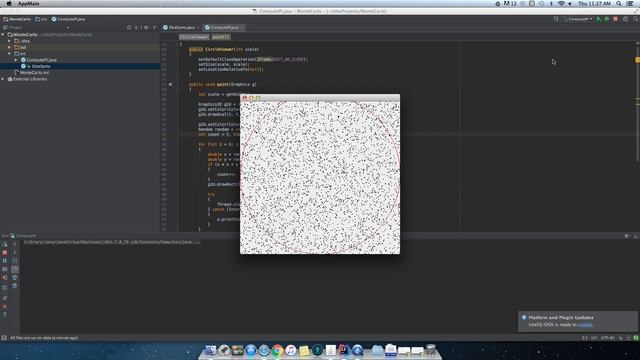Stop process red button in Run panel

tap(5, 253)
